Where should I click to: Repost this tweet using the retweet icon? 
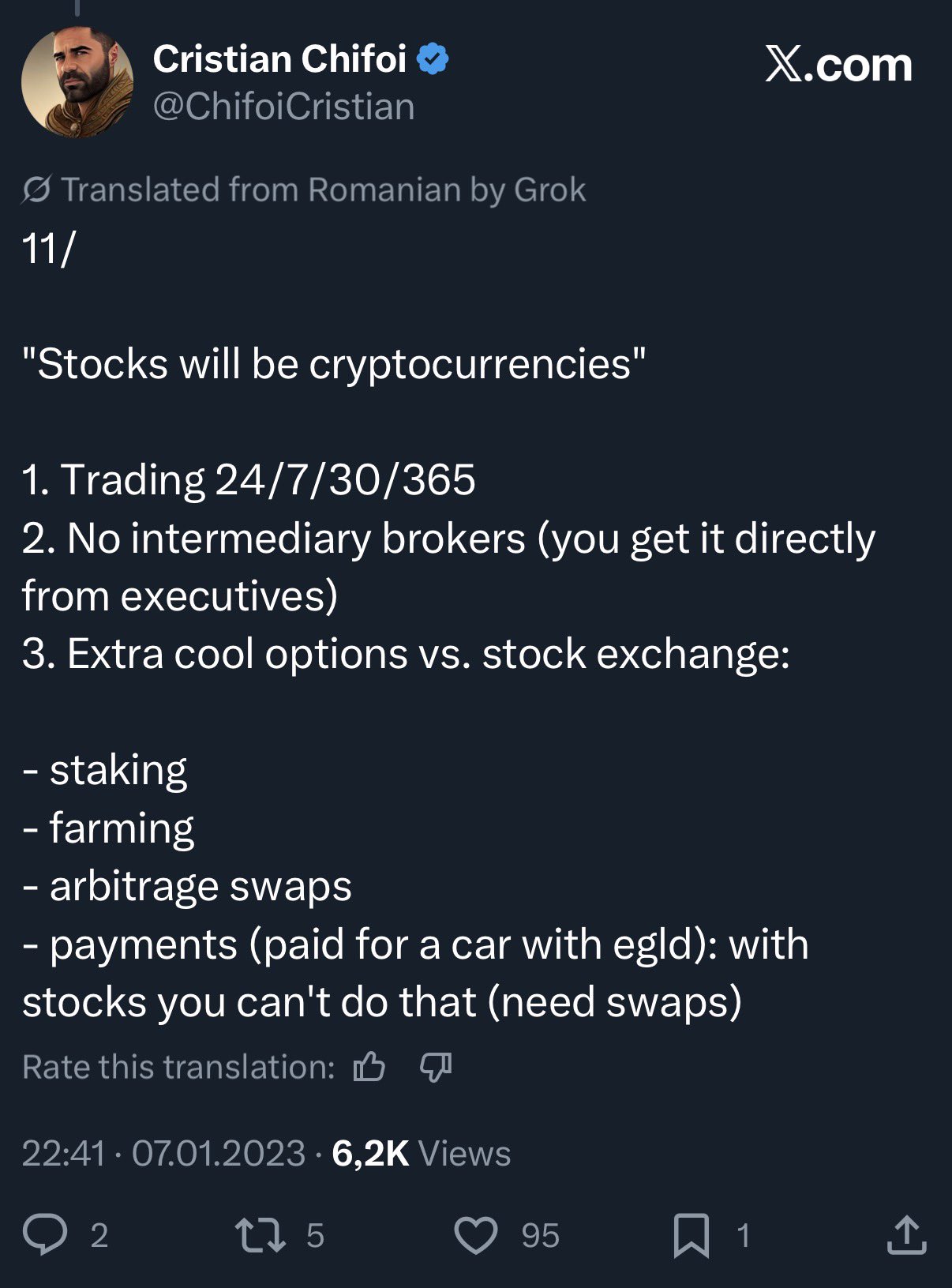pyautogui.click(x=260, y=1235)
